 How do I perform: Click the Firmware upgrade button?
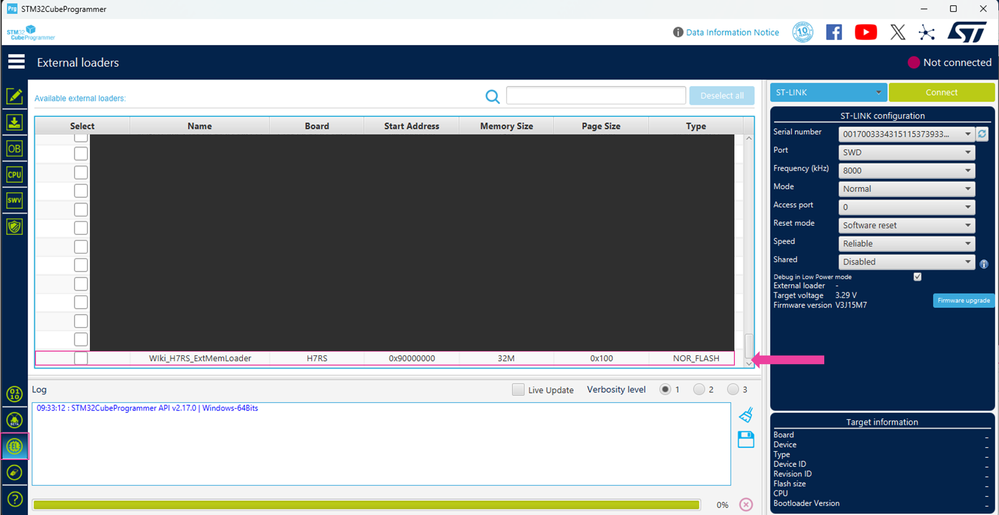click(963, 300)
